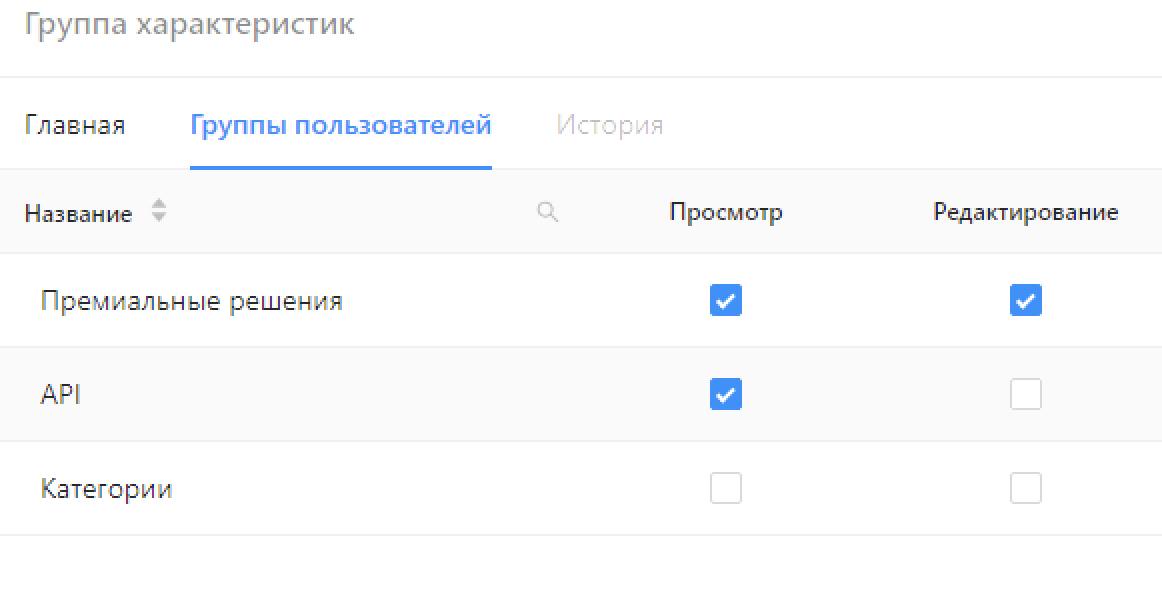The width and height of the screenshot is (1162, 606).
Task: Click the Название column header
Action: [x=78, y=213]
